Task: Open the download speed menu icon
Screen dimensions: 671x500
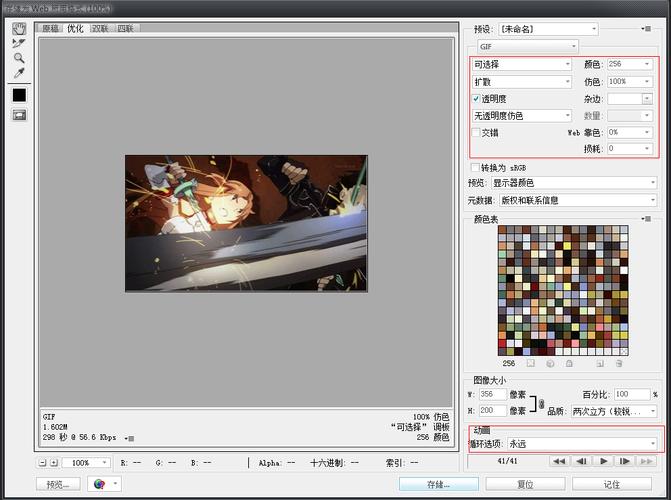Action: 130,438
